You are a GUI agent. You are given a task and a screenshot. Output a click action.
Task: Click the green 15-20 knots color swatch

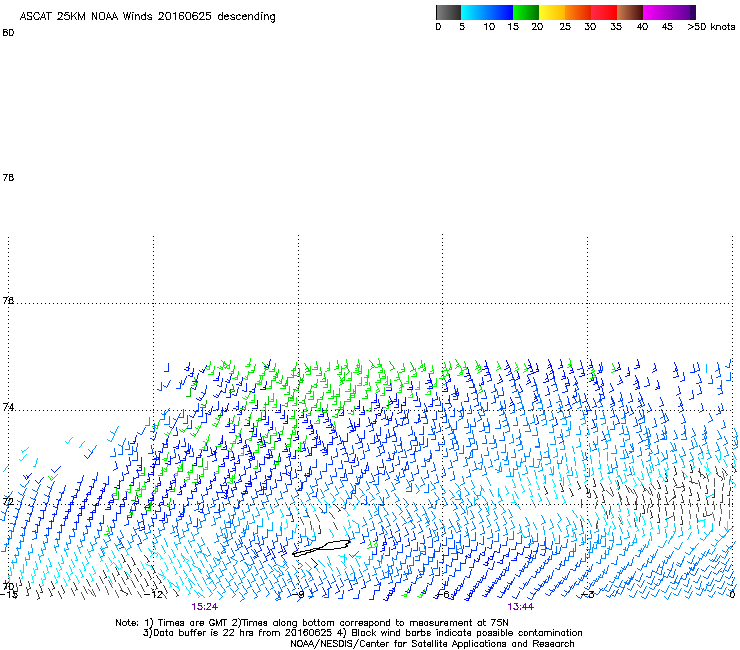coord(526,12)
